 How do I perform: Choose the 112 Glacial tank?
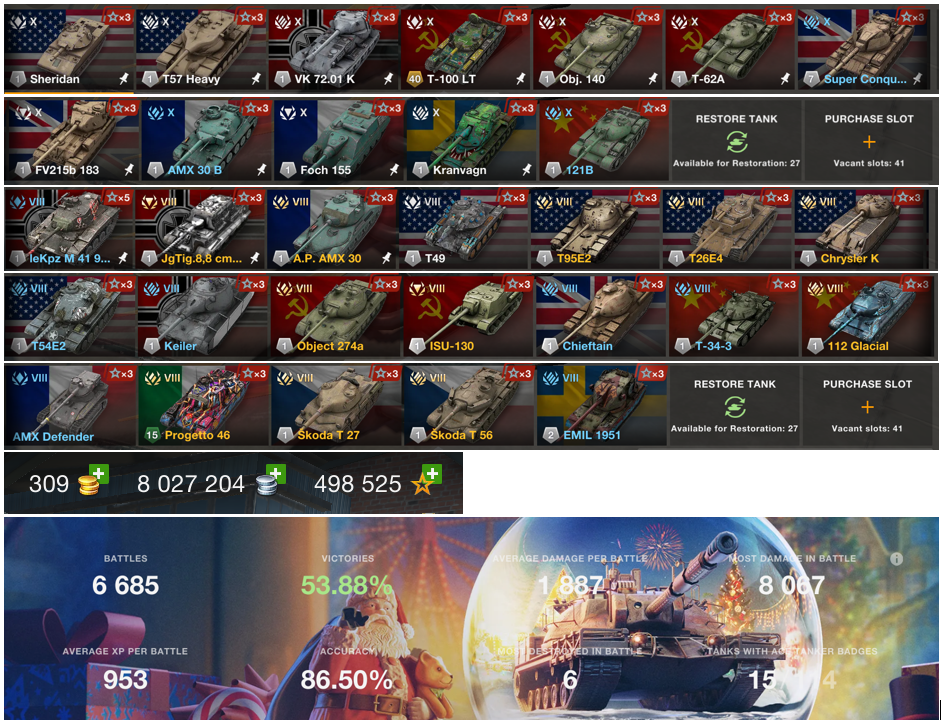pos(865,317)
